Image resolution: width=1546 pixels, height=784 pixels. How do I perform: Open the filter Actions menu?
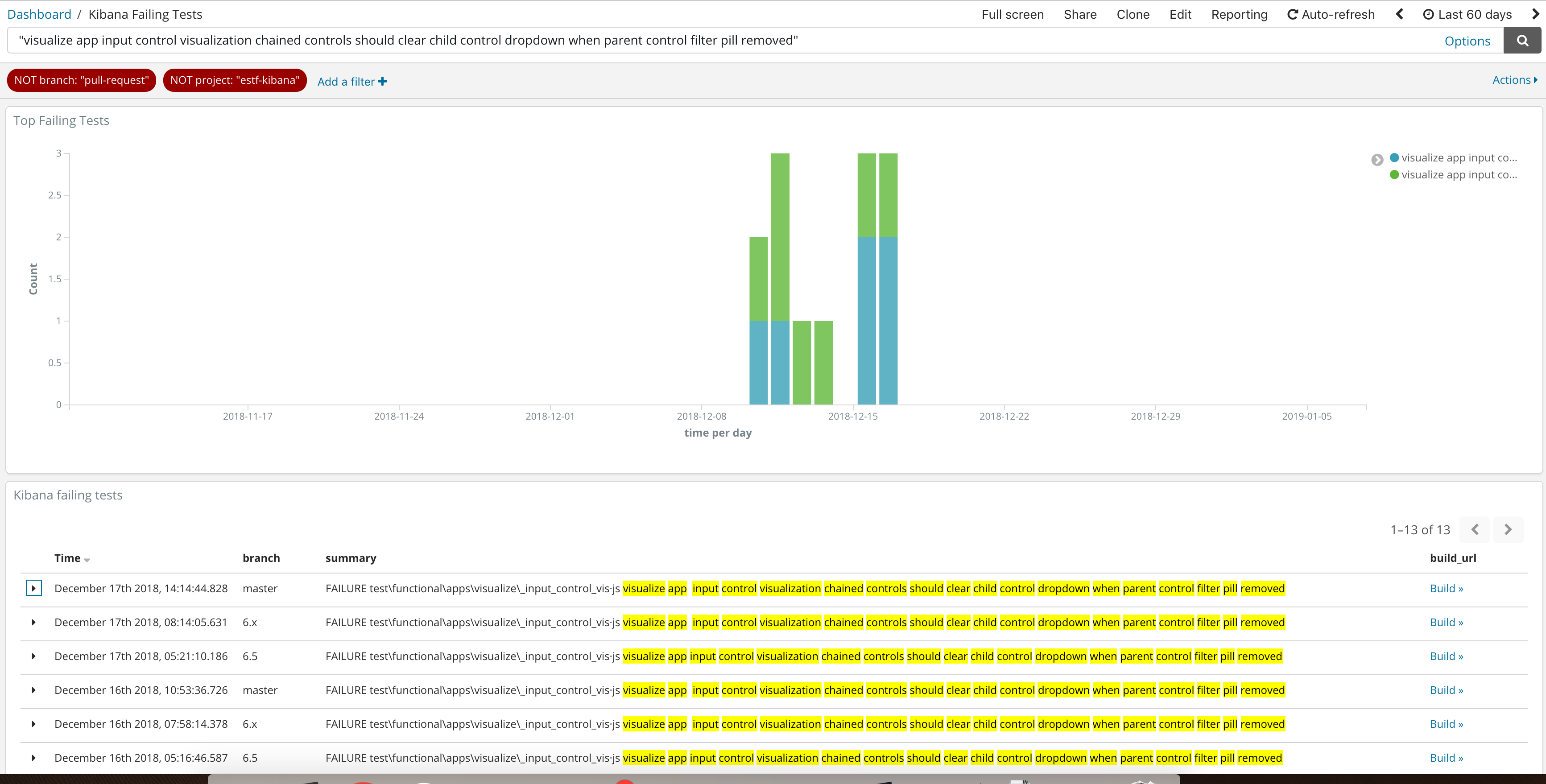1514,80
